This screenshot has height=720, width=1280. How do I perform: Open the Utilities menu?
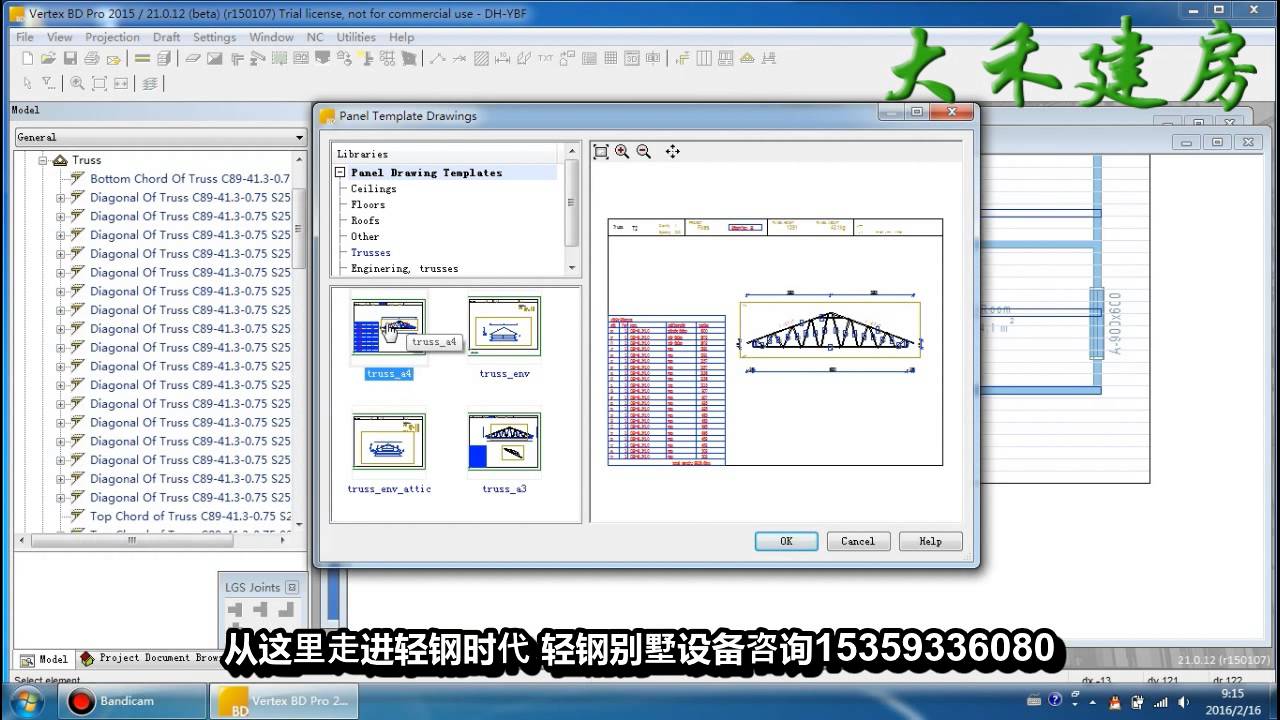pos(356,37)
